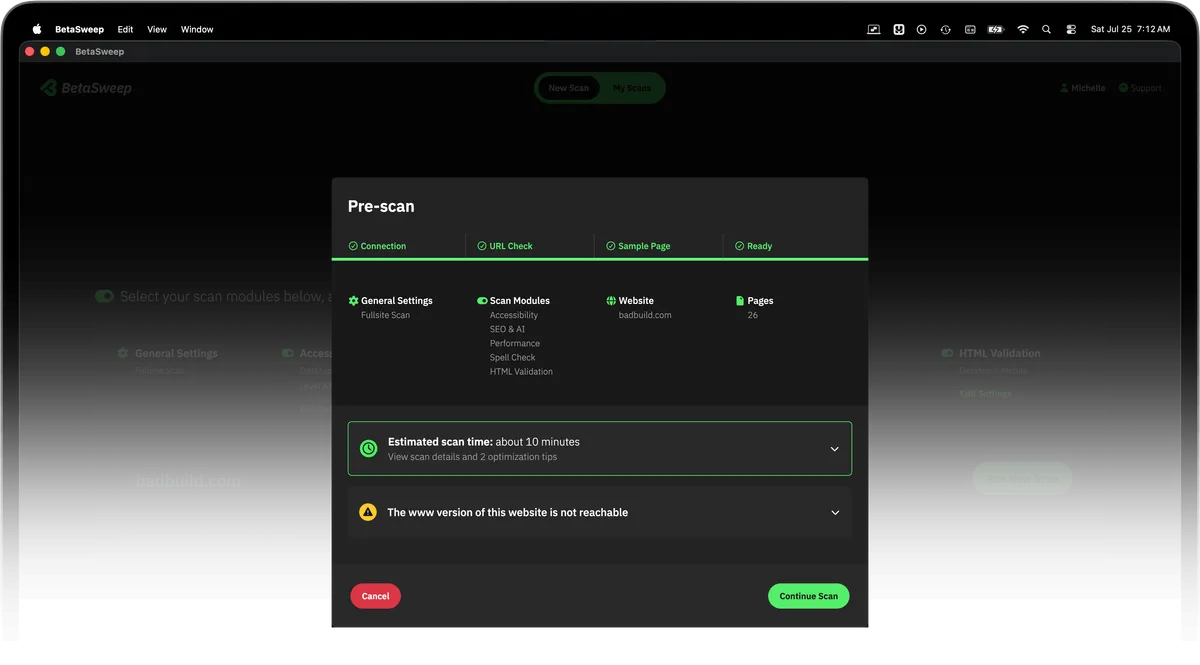Click 'Spell Check' in the Scan Modules list
The height and width of the screenshot is (665, 1200).
(x=513, y=357)
